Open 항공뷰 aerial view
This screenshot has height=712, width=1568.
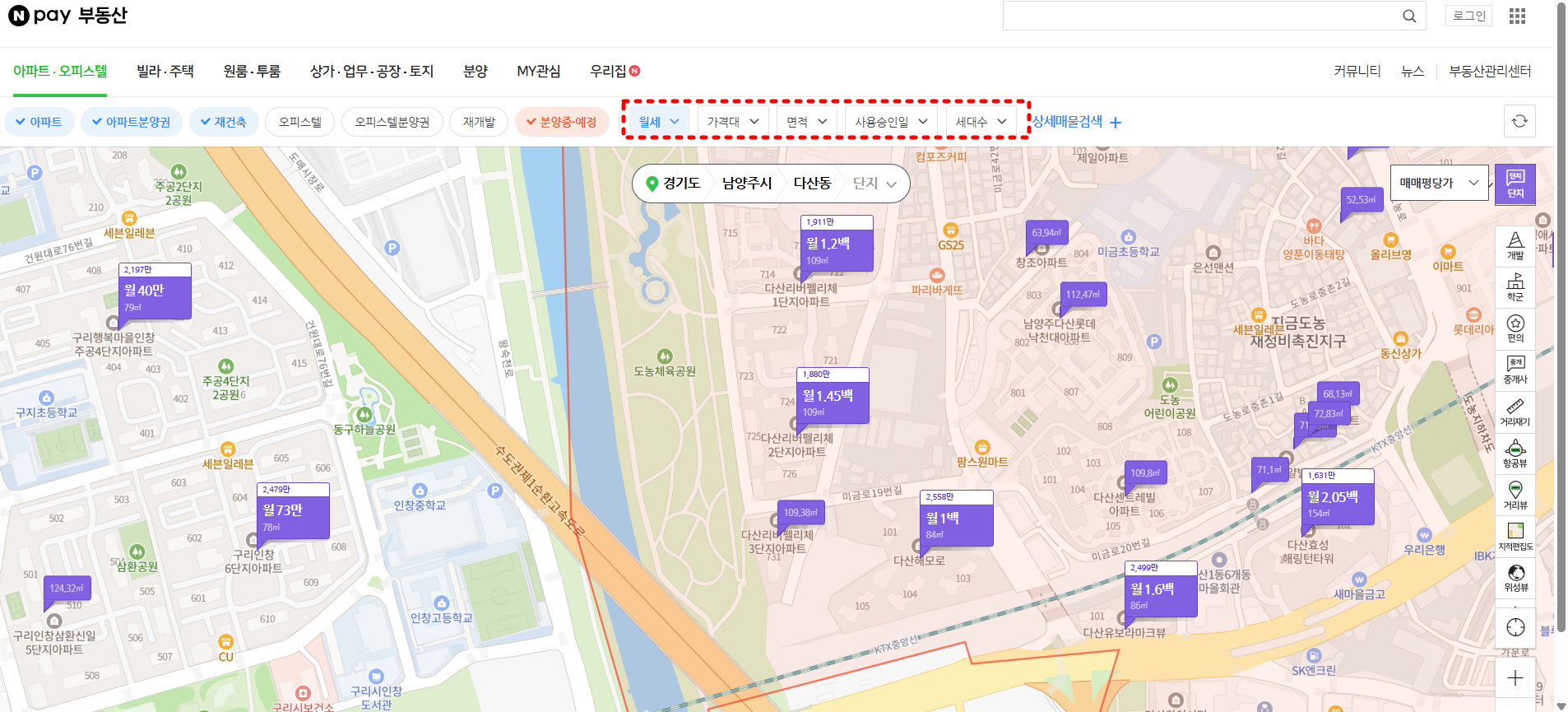pos(1515,454)
